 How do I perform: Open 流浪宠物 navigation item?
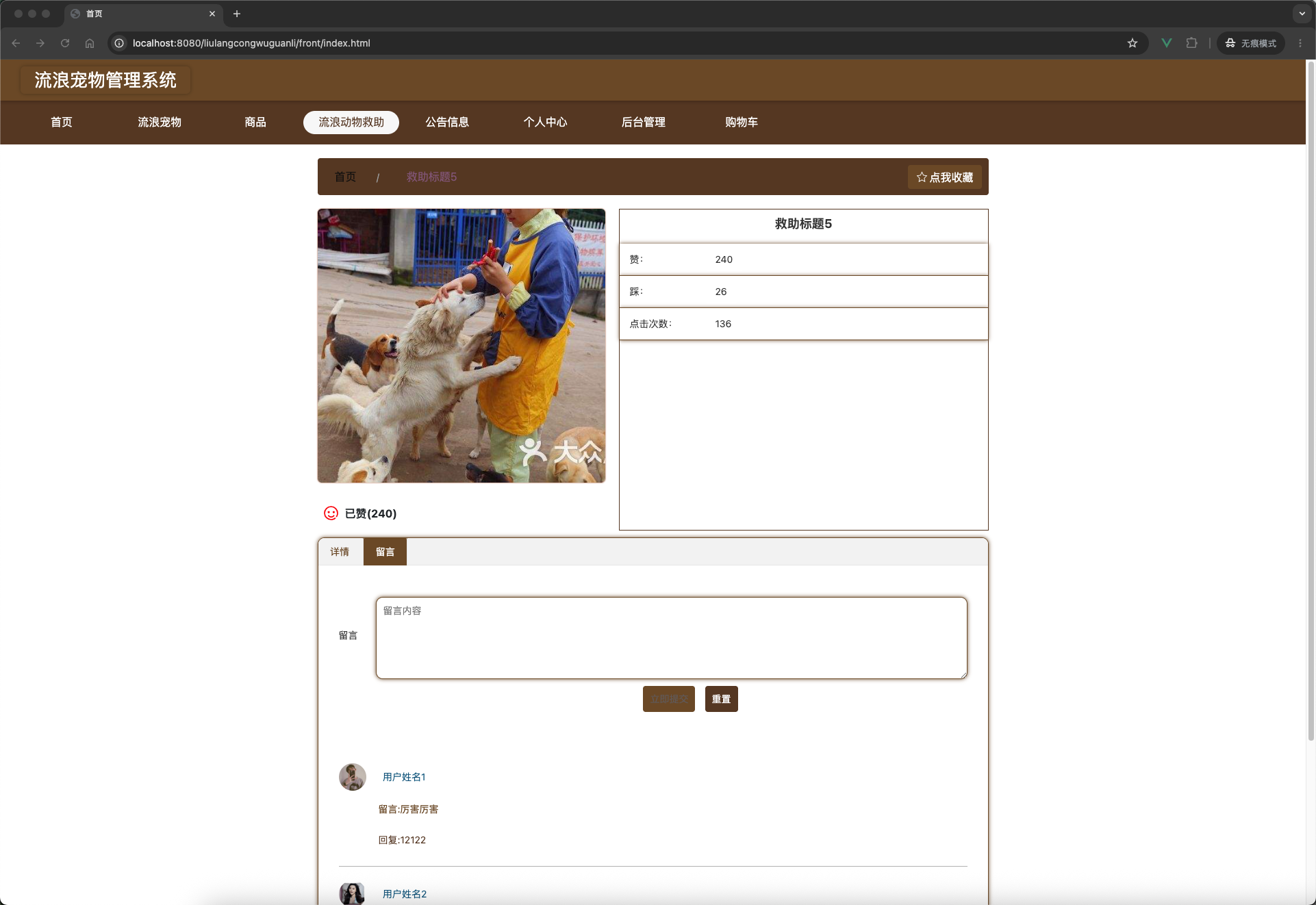pyautogui.click(x=160, y=123)
